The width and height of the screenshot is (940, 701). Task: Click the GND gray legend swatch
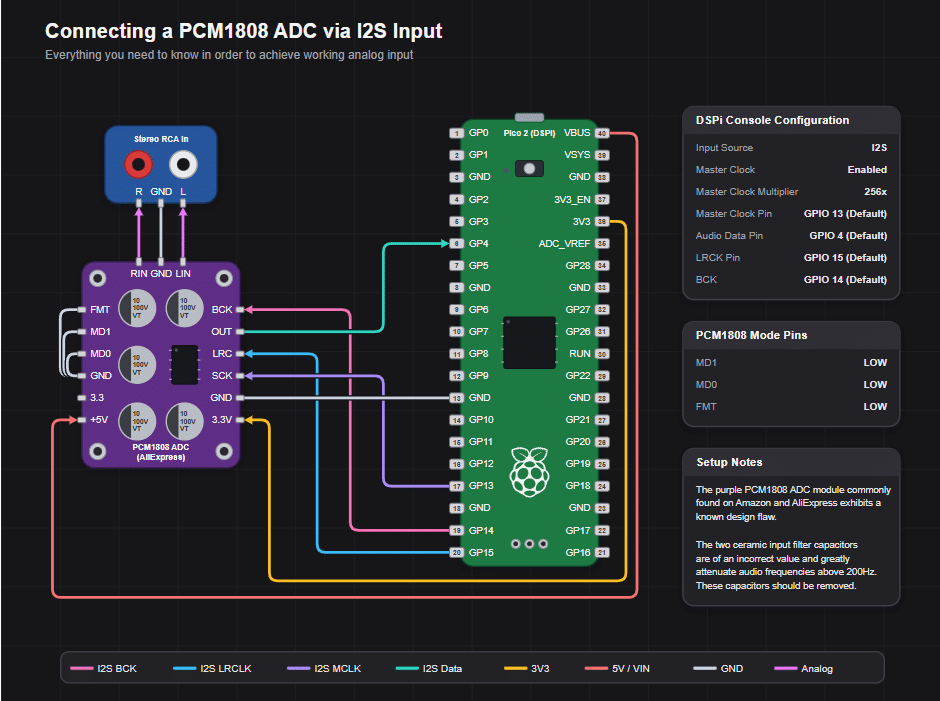point(705,668)
